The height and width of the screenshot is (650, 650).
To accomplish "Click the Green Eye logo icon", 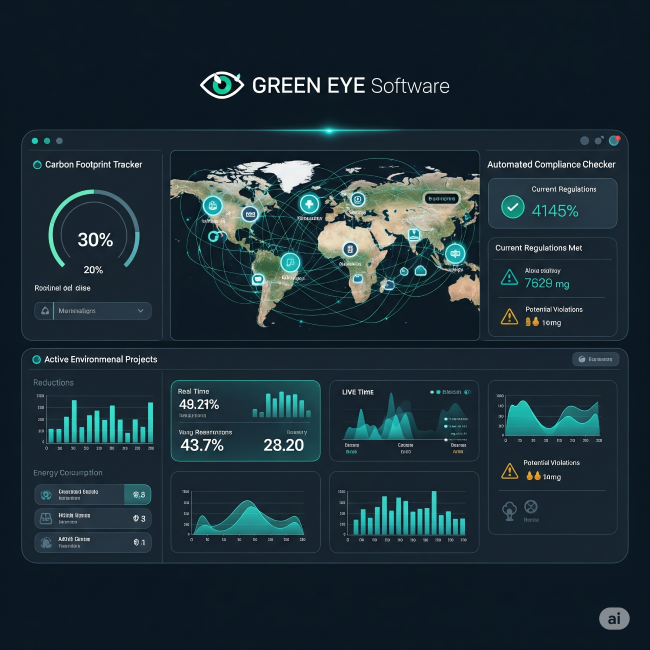I will [x=222, y=85].
